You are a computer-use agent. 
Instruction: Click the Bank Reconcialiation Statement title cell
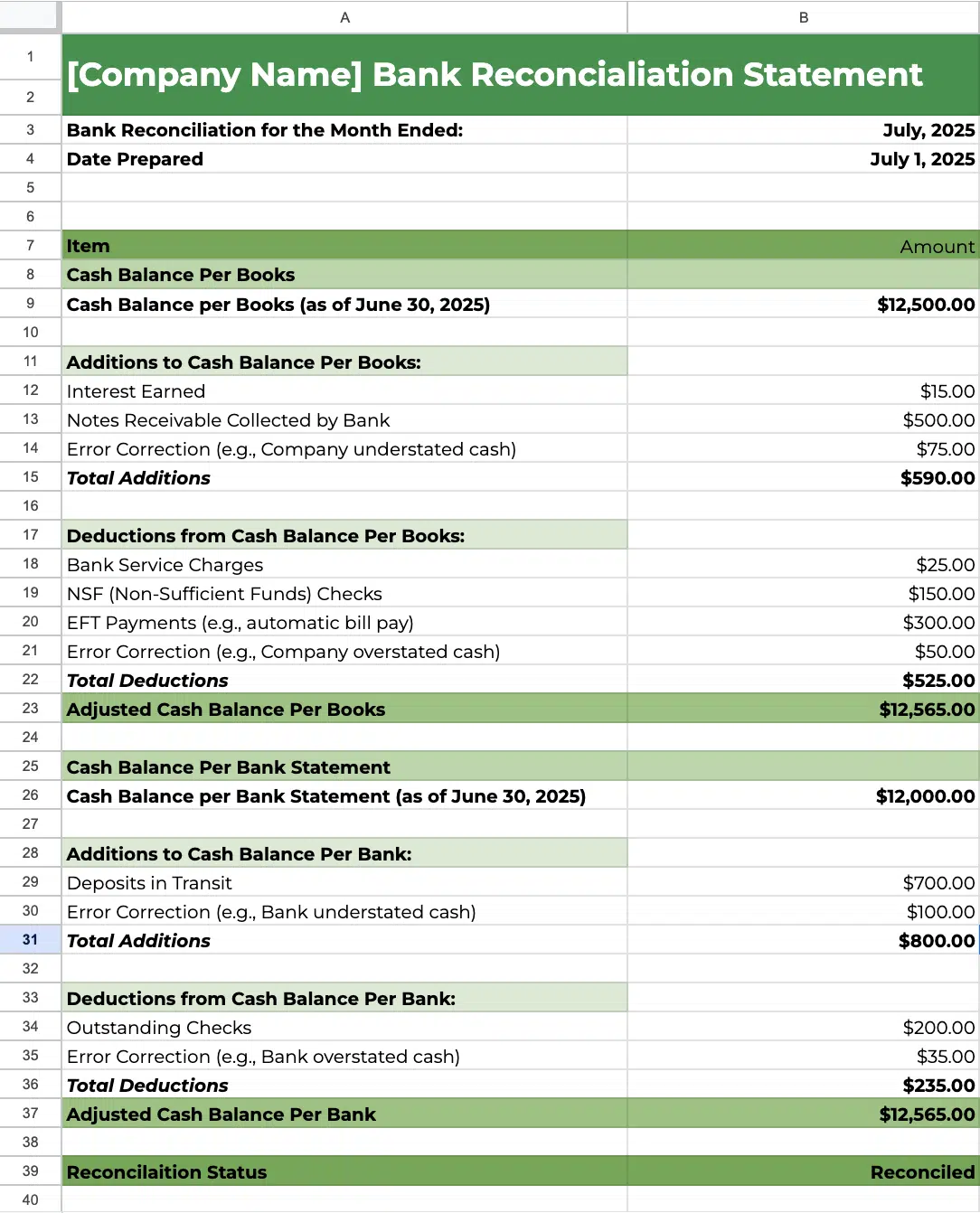click(x=521, y=75)
